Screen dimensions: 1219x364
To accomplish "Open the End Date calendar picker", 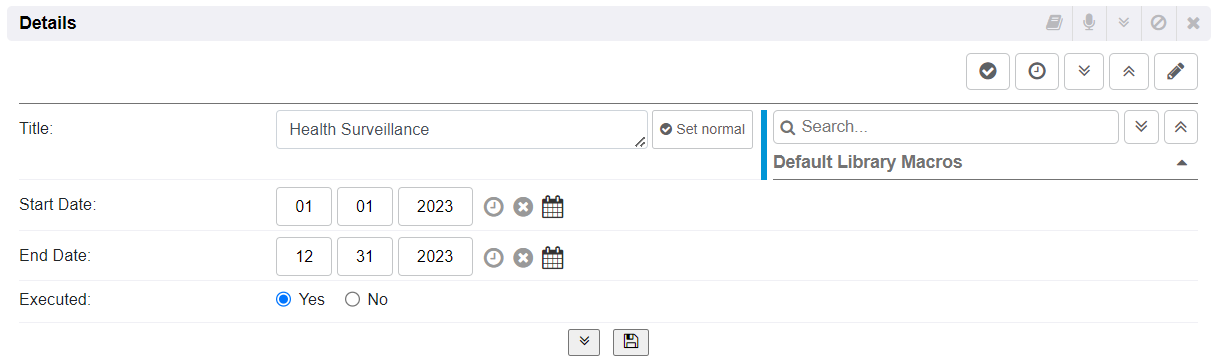I will pos(553,258).
